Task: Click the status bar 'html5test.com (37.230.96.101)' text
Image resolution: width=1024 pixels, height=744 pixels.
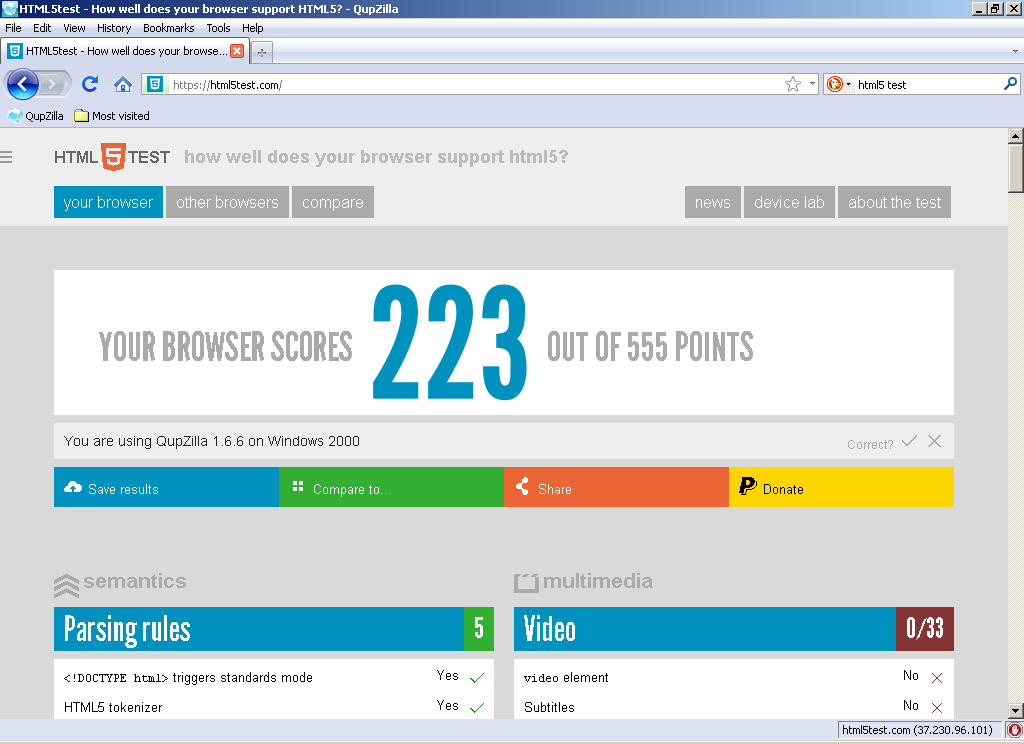Action: [x=917, y=730]
